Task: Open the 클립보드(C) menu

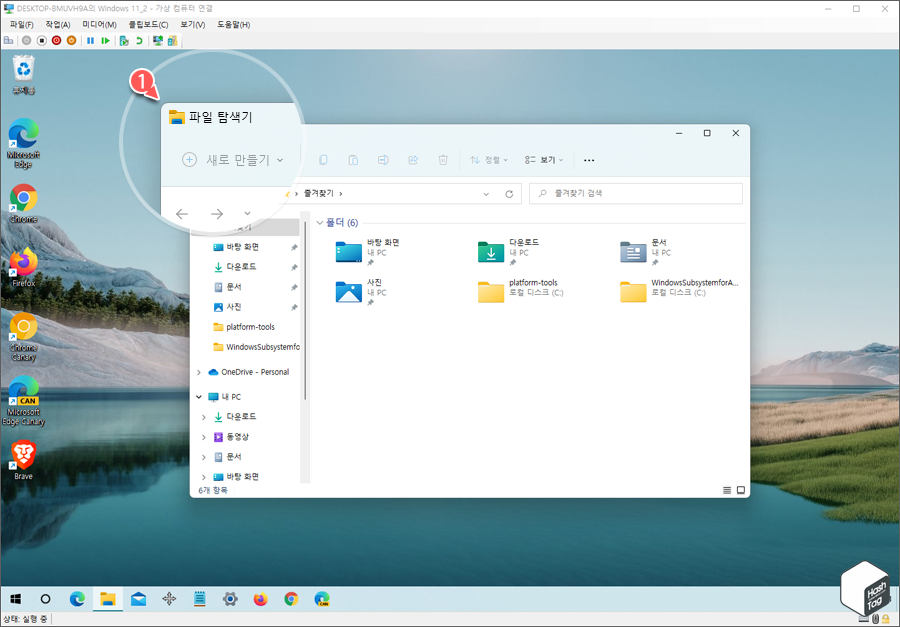Action: tap(148, 25)
